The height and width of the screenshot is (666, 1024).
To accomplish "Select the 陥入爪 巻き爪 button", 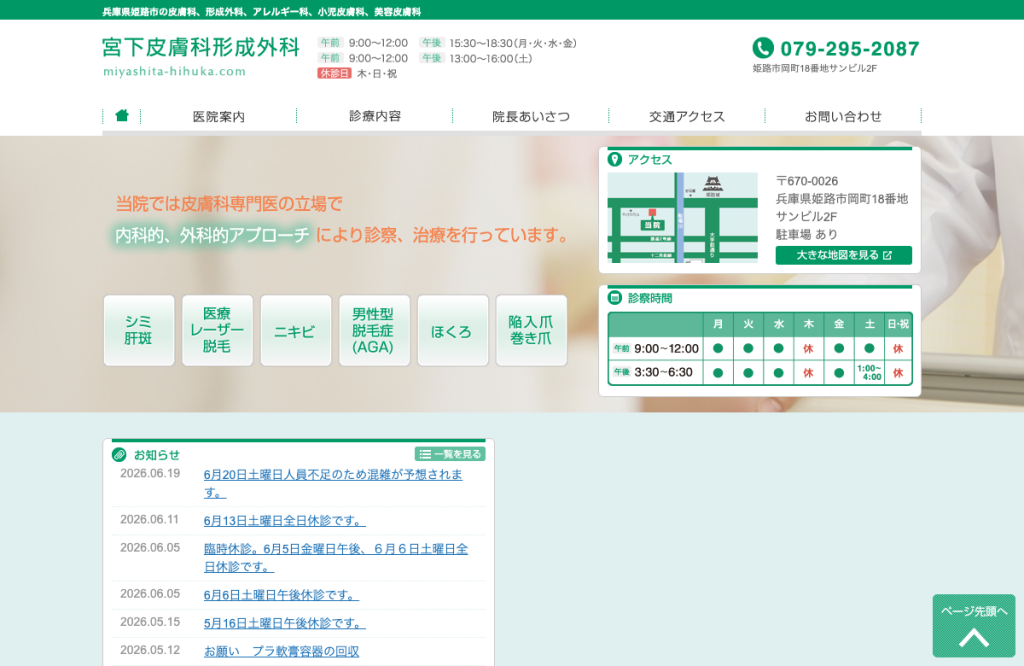I will tap(532, 330).
